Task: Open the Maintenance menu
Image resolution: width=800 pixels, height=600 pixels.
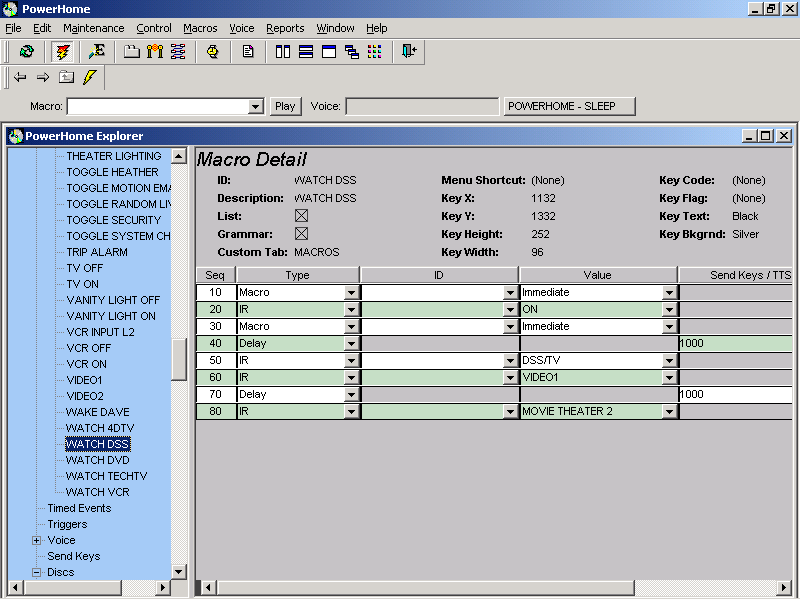Action: 94,28
